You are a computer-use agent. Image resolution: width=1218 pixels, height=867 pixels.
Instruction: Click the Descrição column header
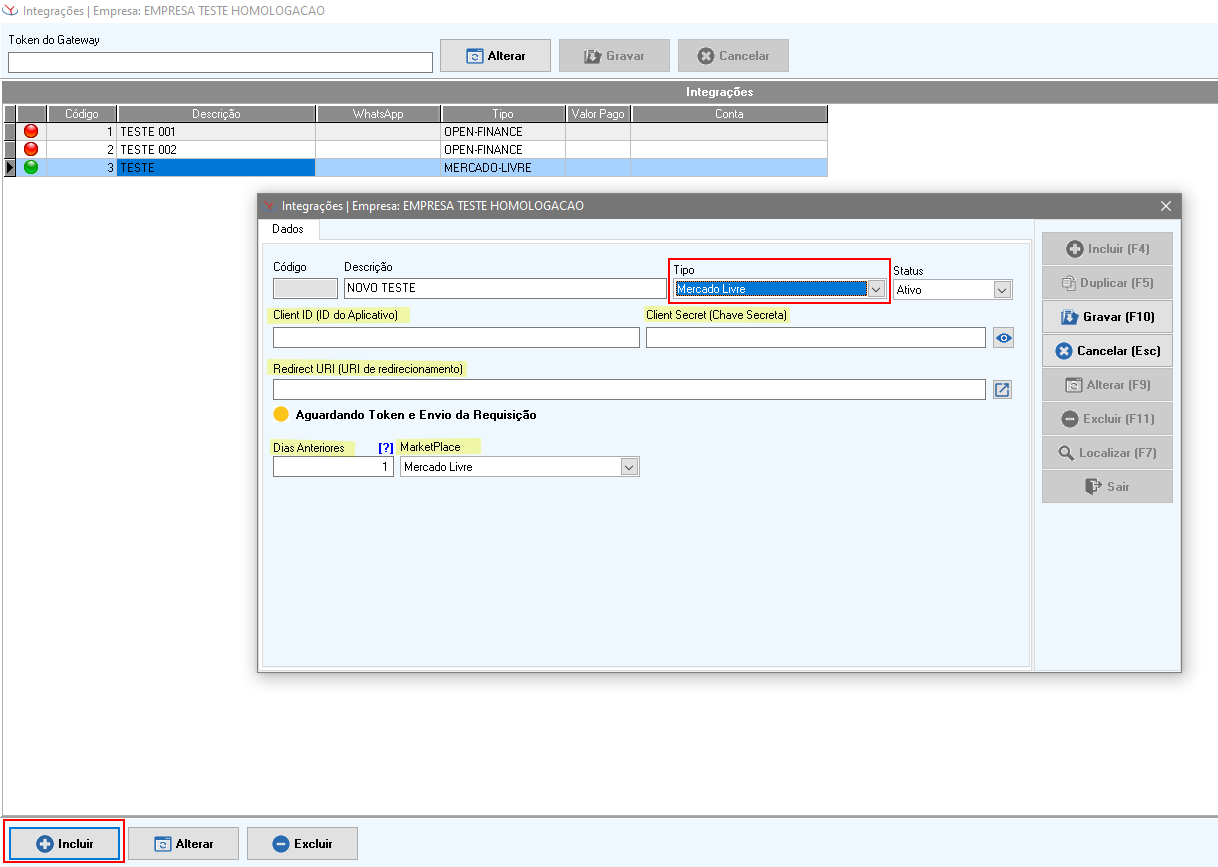(217, 114)
